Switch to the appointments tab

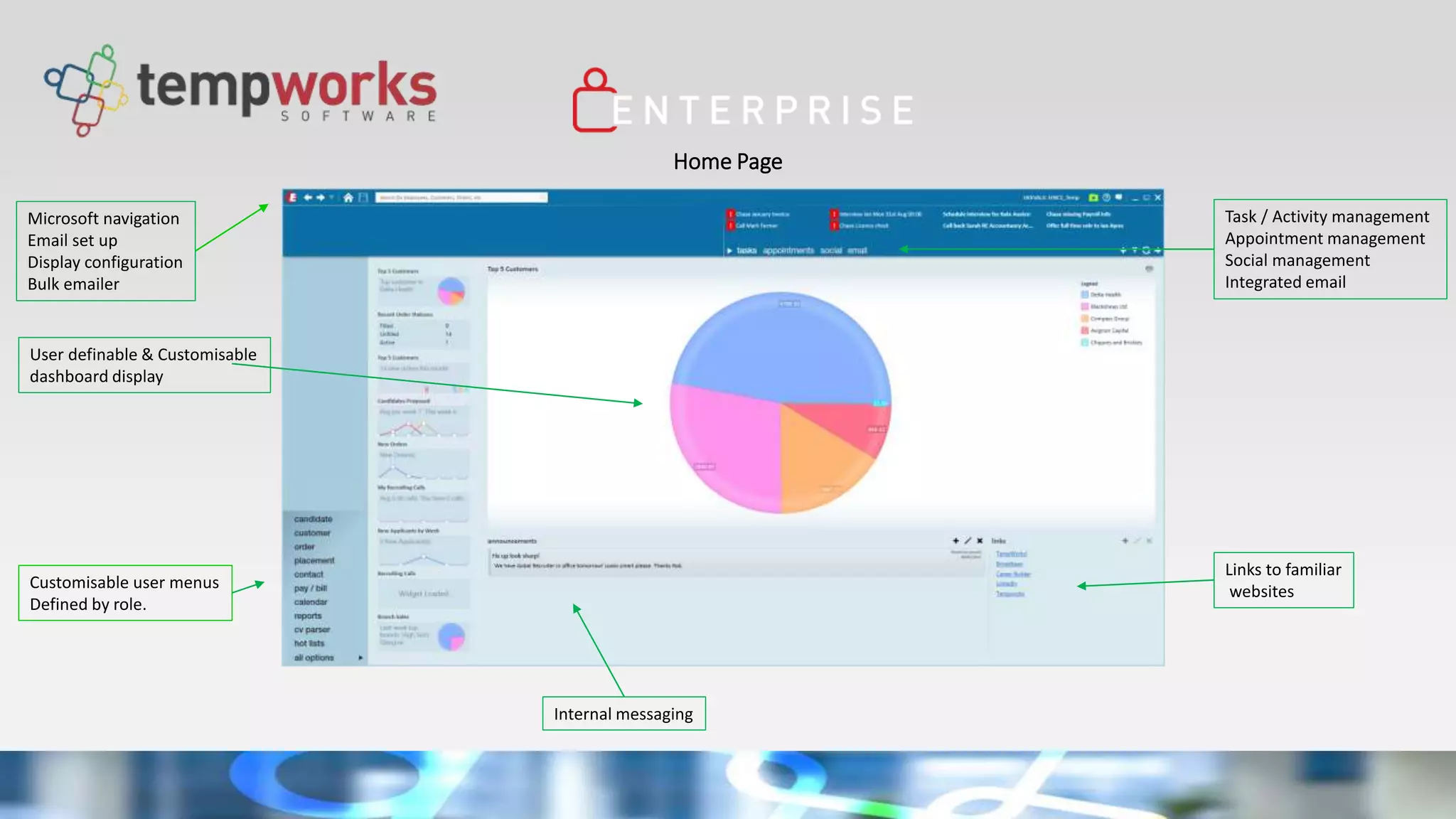pos(788,250)
